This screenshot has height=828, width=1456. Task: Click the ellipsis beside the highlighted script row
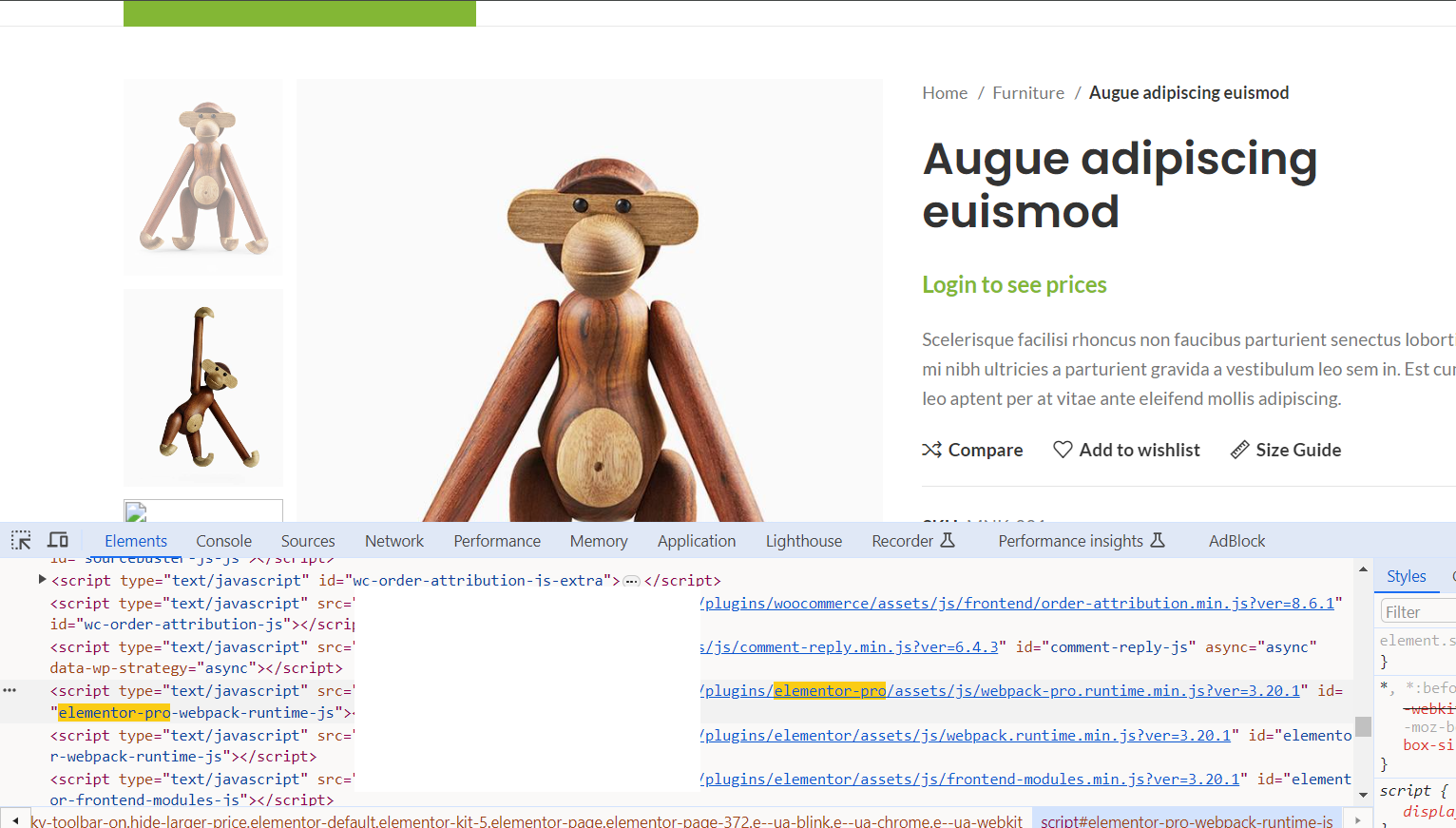click(10, 690)
